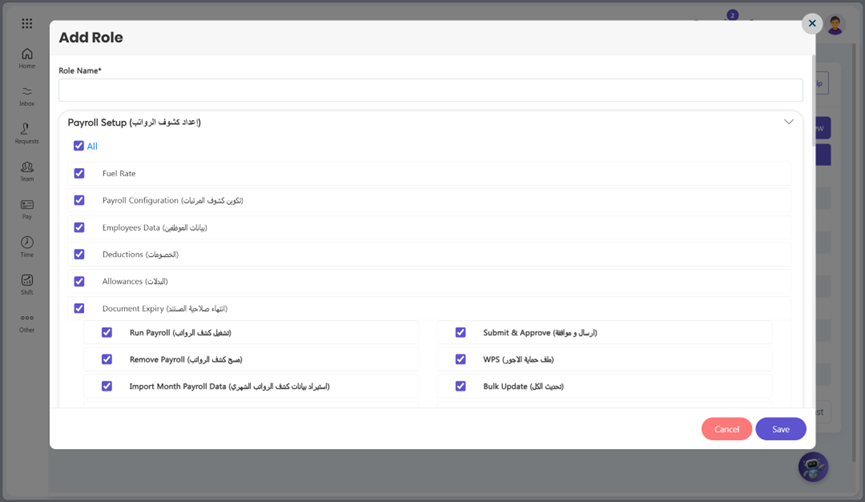Click the Cancel button
865x502 pixels.
click(727, 429)
